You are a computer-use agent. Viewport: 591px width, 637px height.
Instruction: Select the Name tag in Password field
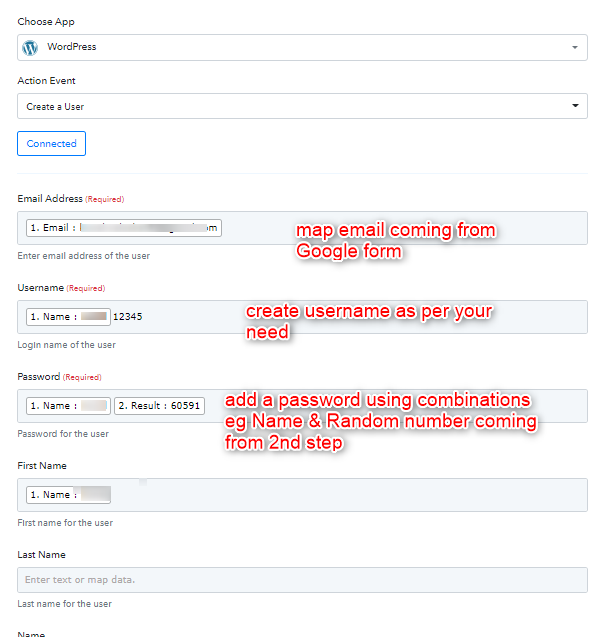point(68,405)
